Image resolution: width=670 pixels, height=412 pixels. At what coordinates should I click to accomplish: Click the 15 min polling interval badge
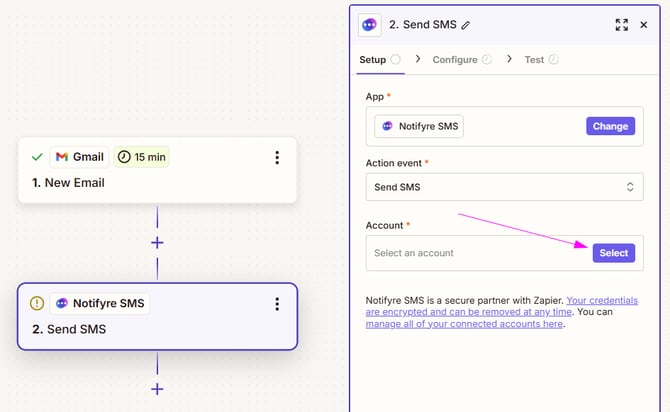click(141, 157)
